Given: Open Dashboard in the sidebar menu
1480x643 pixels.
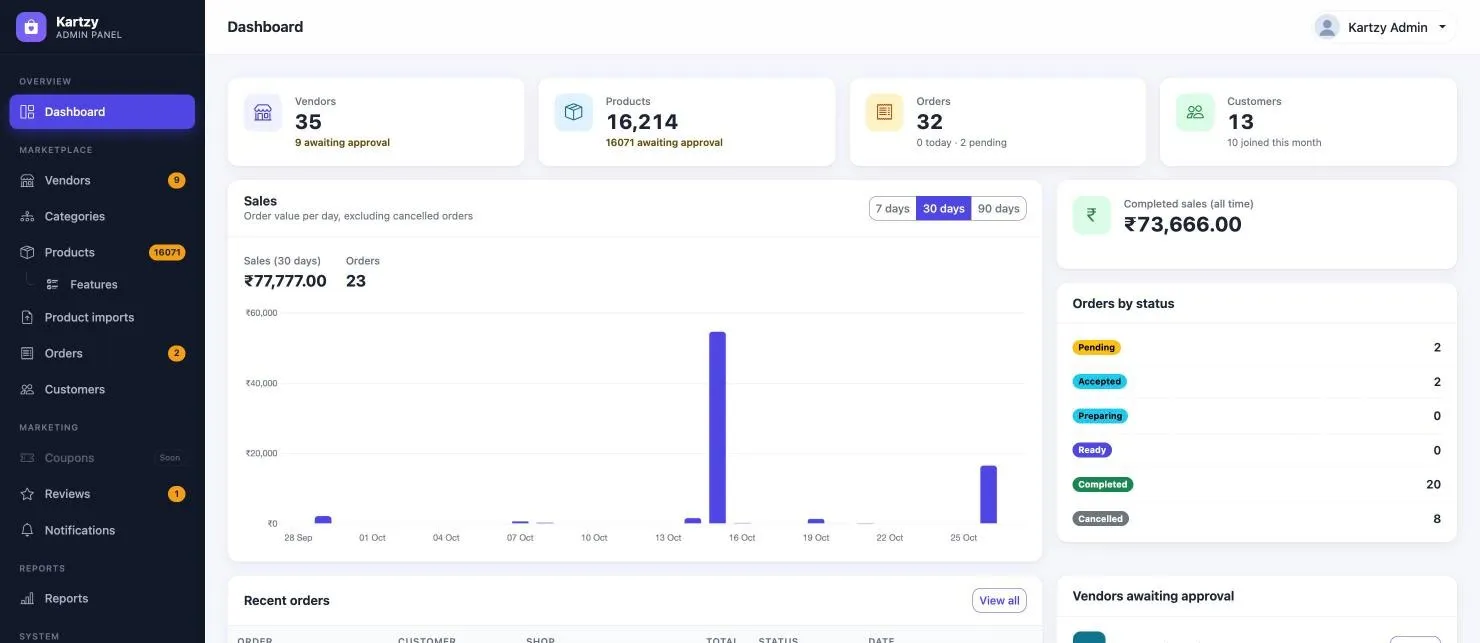Looking at the screenshot, I should point(102,112).
